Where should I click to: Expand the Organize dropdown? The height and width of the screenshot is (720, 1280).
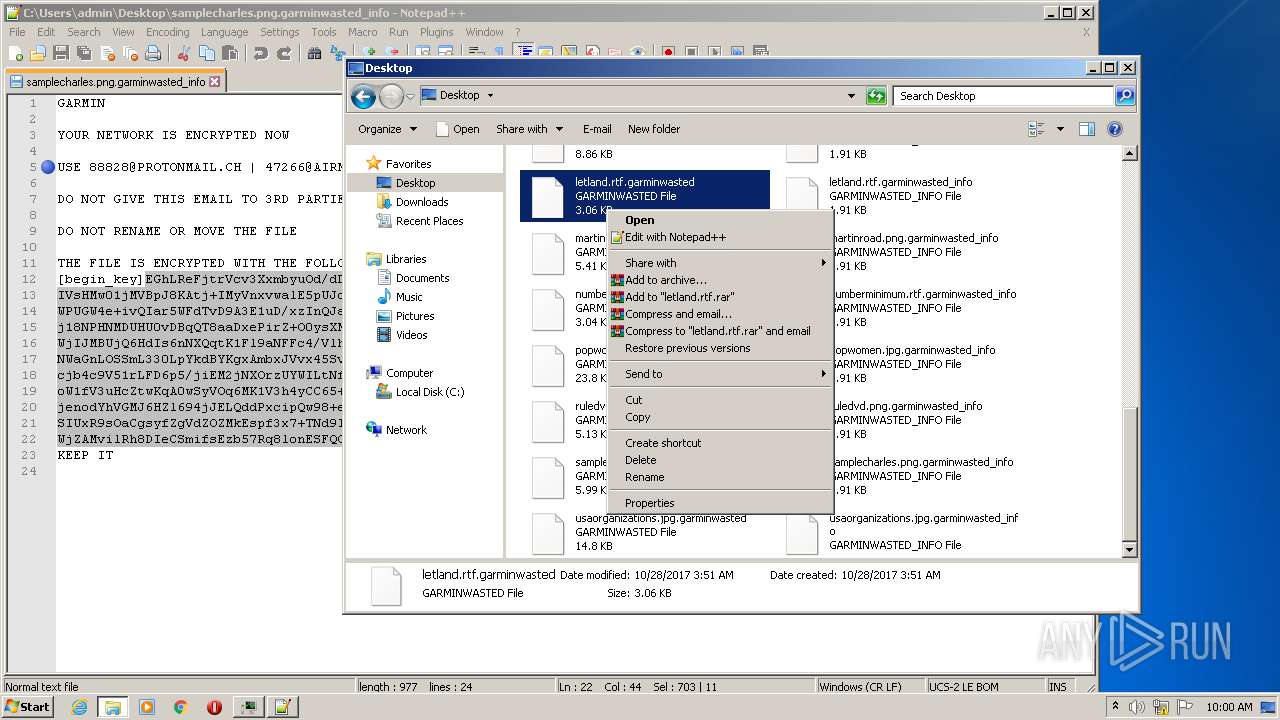[387, 129]
